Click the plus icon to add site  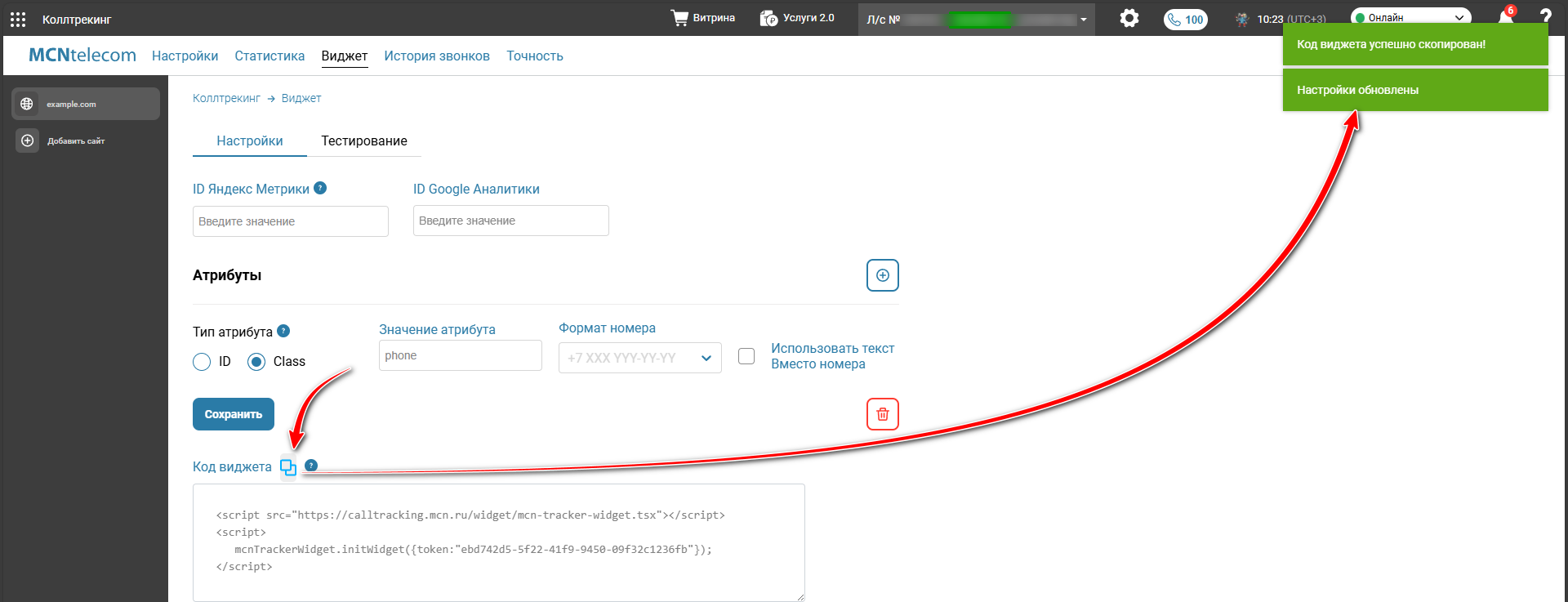(x=27, y=140)
